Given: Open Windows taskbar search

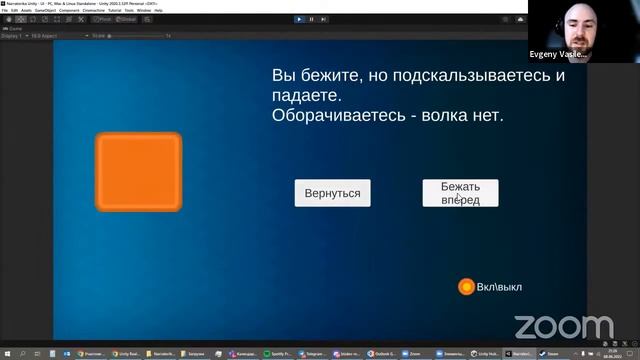Looking at the screenshot, I should (x=22, y=354).
